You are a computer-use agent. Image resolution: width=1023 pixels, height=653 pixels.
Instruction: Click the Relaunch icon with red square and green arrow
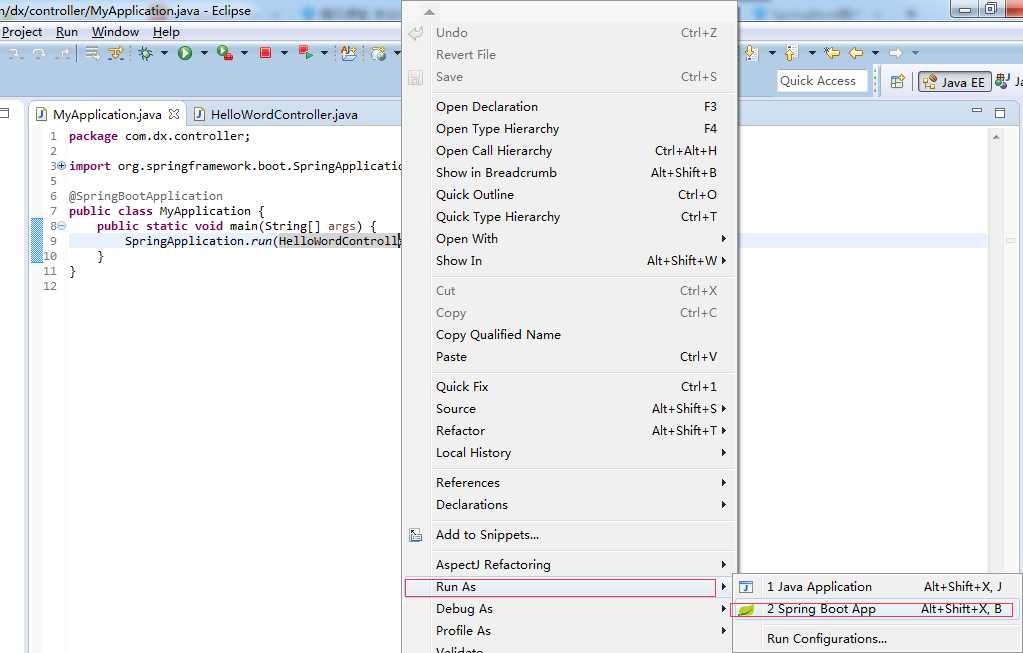point(305,53)
